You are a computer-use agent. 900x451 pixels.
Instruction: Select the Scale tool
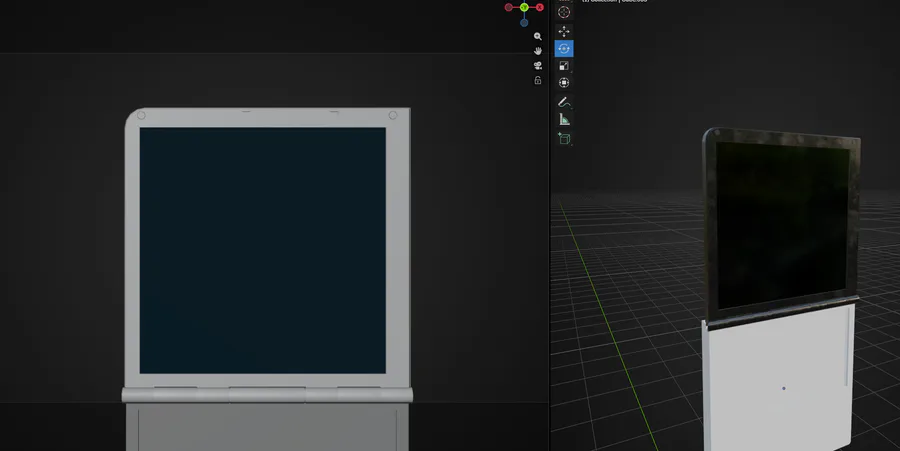564,65
